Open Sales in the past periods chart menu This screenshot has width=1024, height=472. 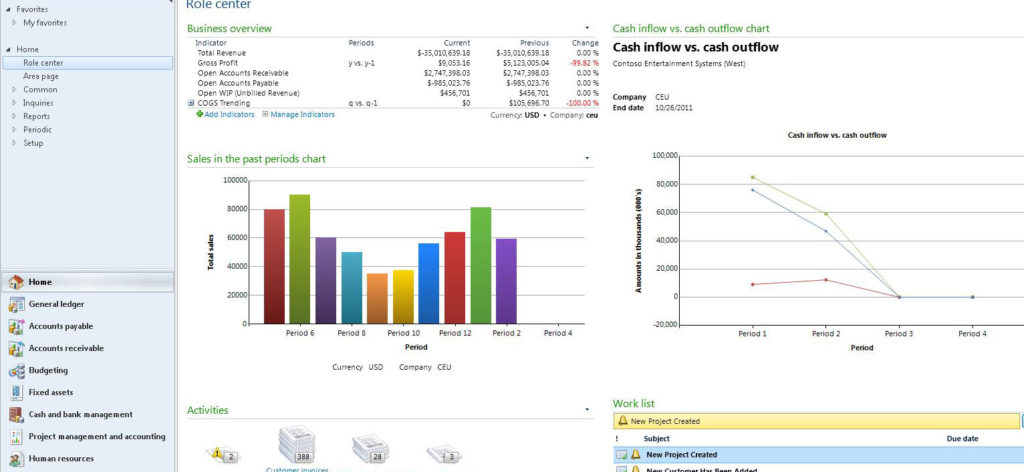point(587,159)
